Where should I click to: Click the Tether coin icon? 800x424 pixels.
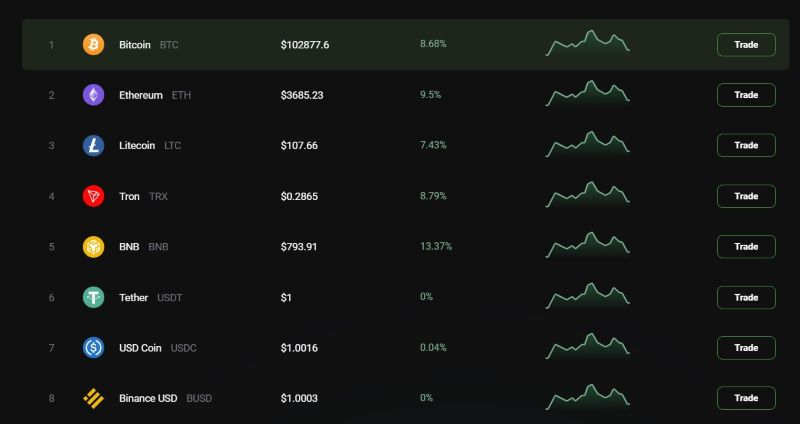tap(93, 297)
